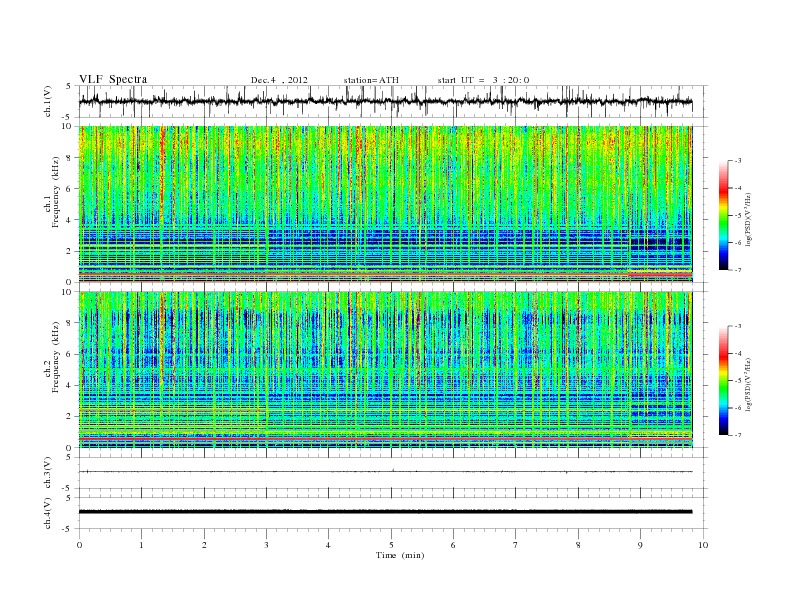The image size is (792, 612).
Task: Click the ch.1 spectrogram panel
Action: tap(385, 204)
